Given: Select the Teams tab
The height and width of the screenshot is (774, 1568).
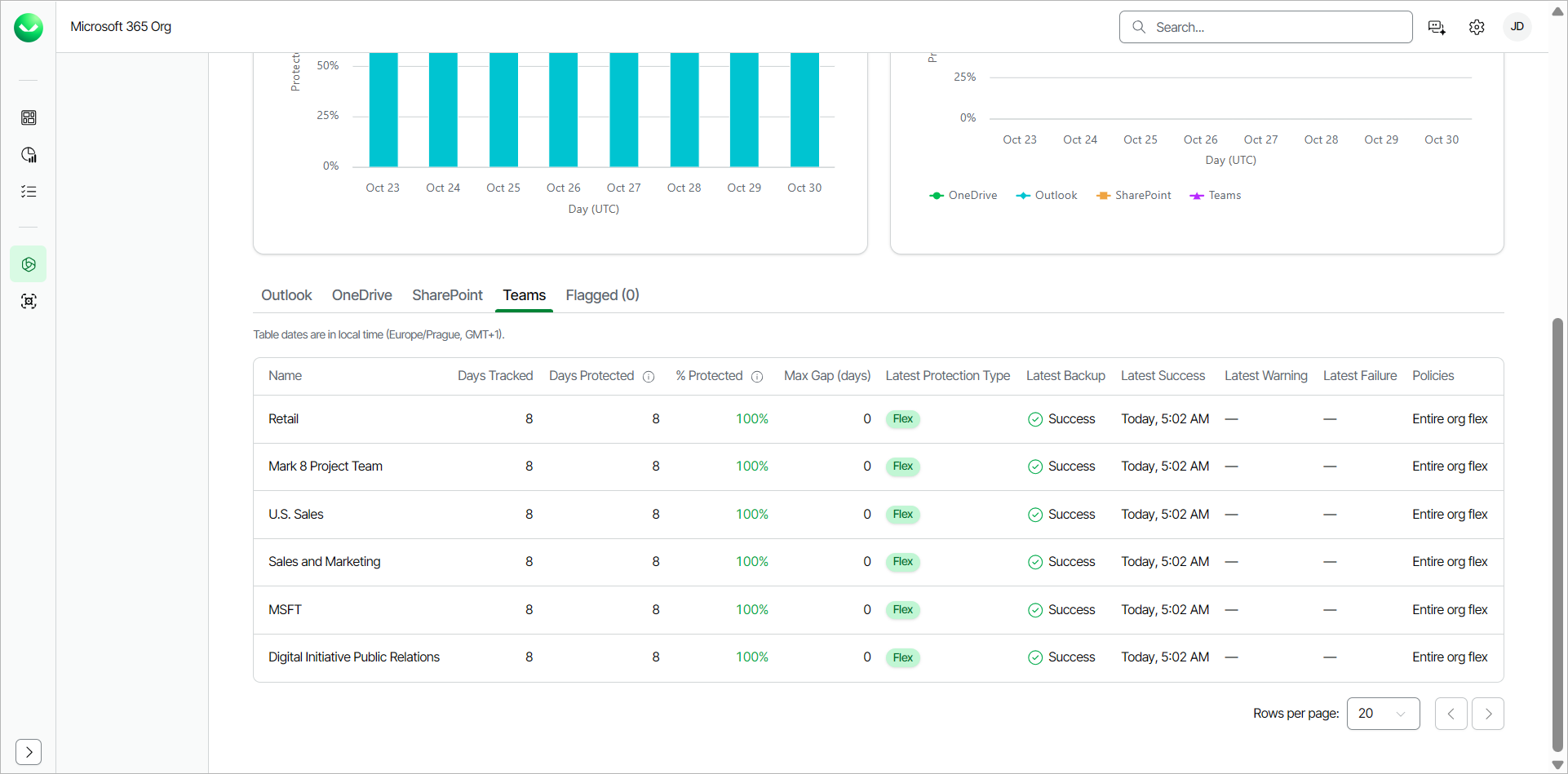Looking at the screenshot, I should [525, 295].
